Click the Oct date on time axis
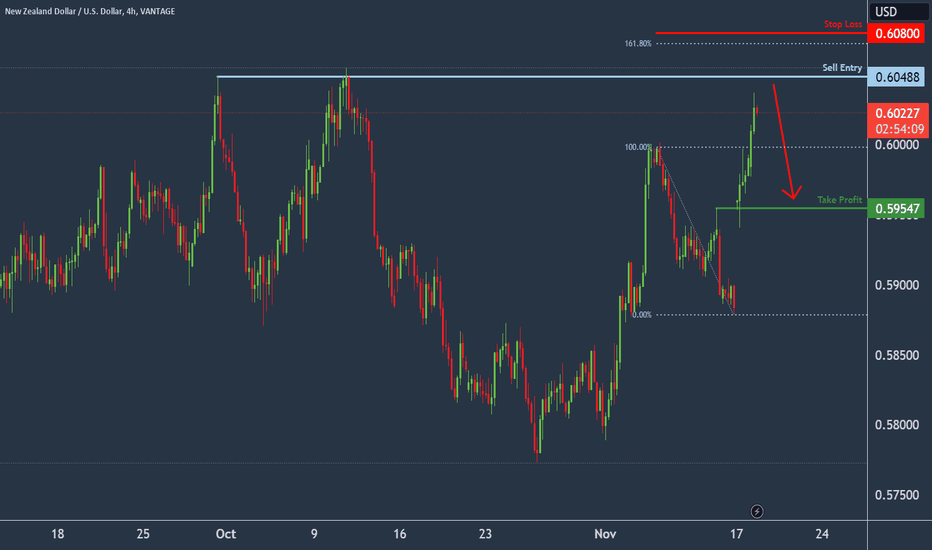The height and width of the screenshot is (550, 932). tap(226, 534)
